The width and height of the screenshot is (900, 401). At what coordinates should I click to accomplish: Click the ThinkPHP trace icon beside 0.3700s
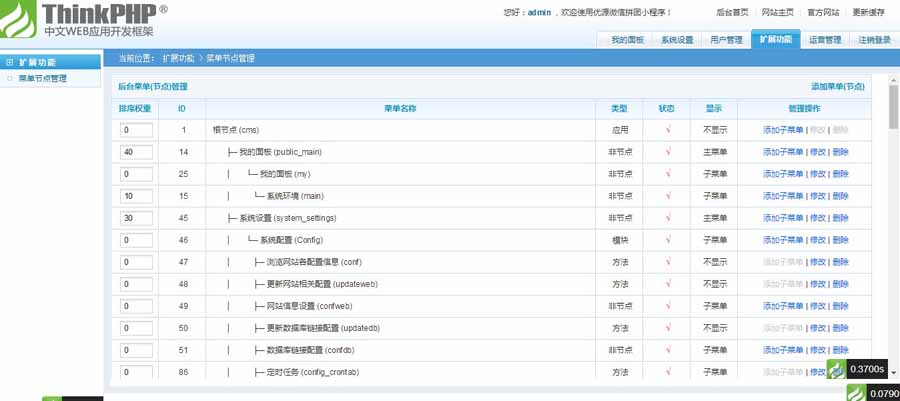pos(835,370)
